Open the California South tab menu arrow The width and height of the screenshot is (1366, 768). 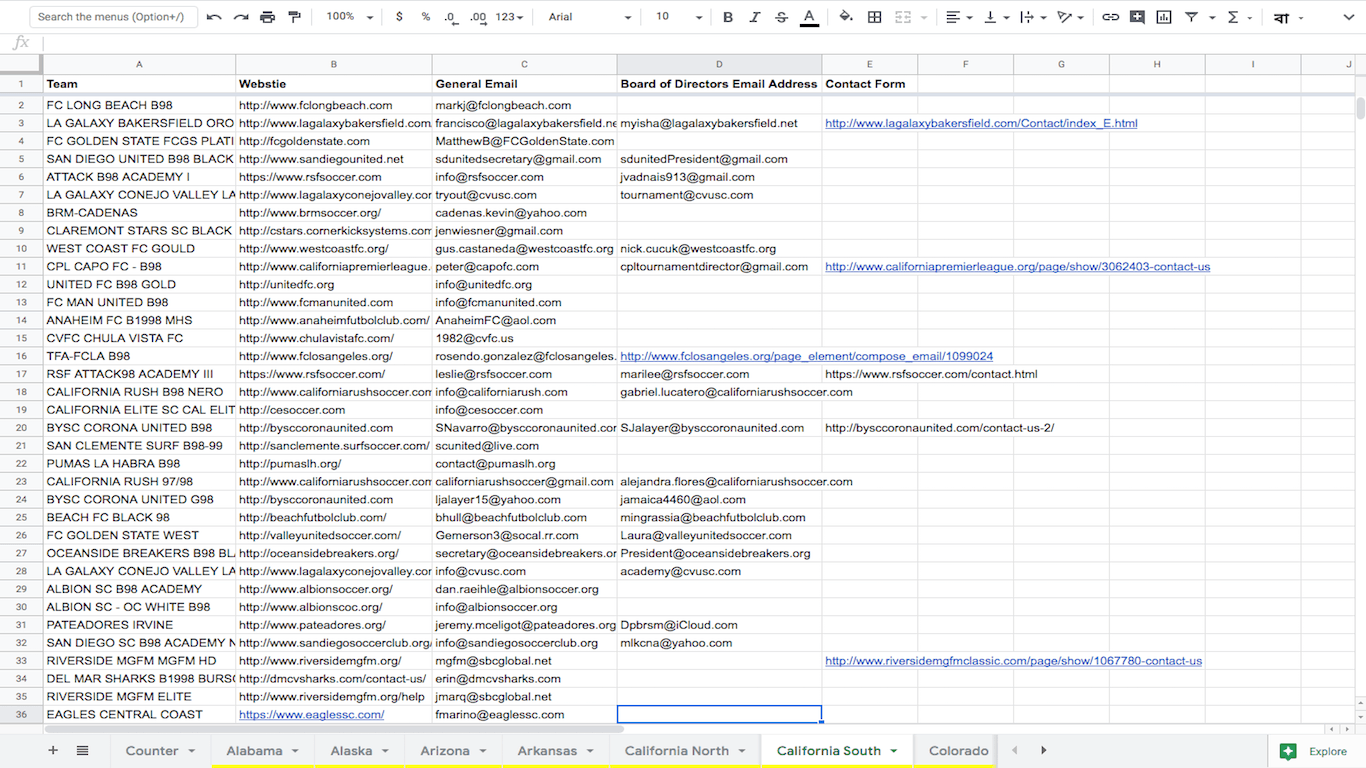pyautogui.click(x=893, y=751)
